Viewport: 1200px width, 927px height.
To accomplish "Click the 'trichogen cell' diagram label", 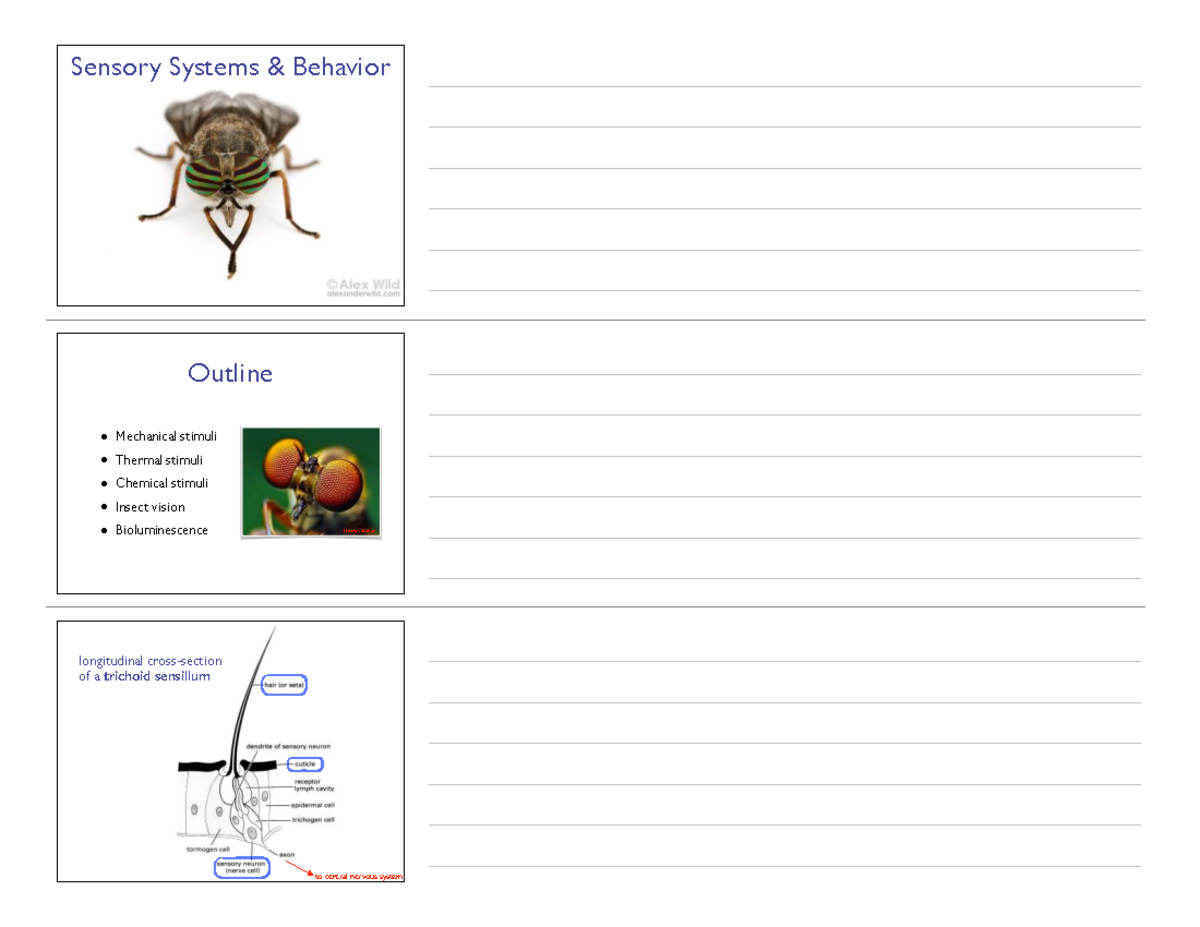I will point(313,820).
